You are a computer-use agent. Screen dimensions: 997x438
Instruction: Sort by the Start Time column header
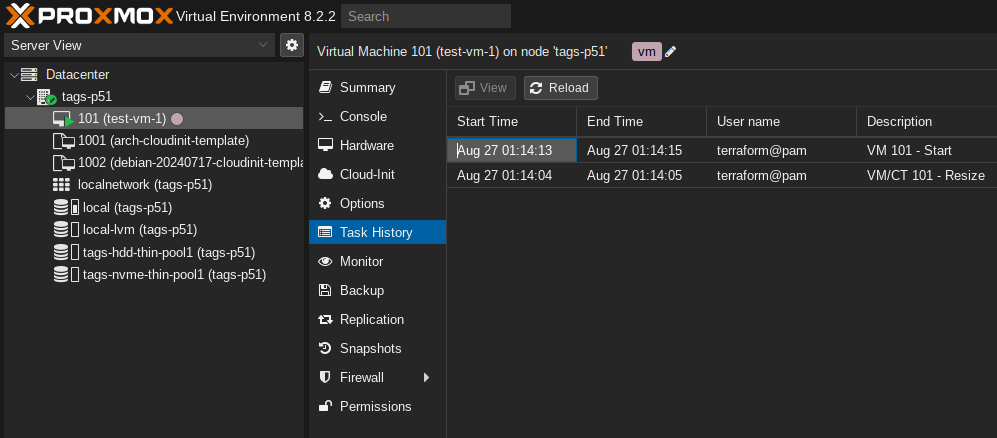tap(510, 121)
